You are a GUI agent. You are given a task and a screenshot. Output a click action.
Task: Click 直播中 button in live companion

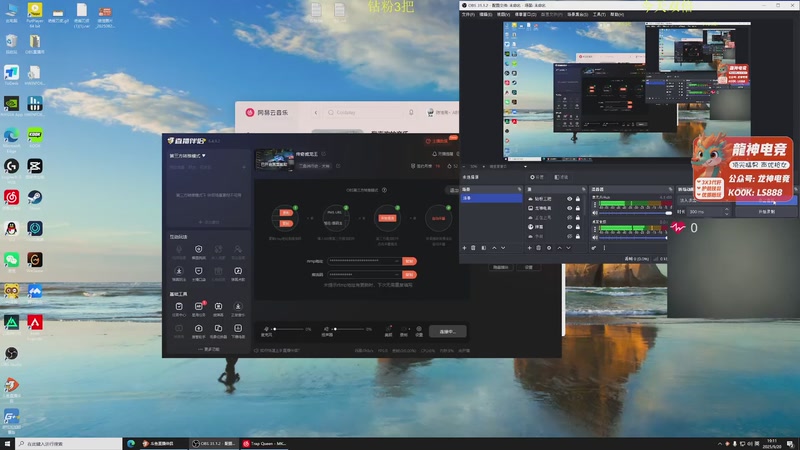point(447,332)
